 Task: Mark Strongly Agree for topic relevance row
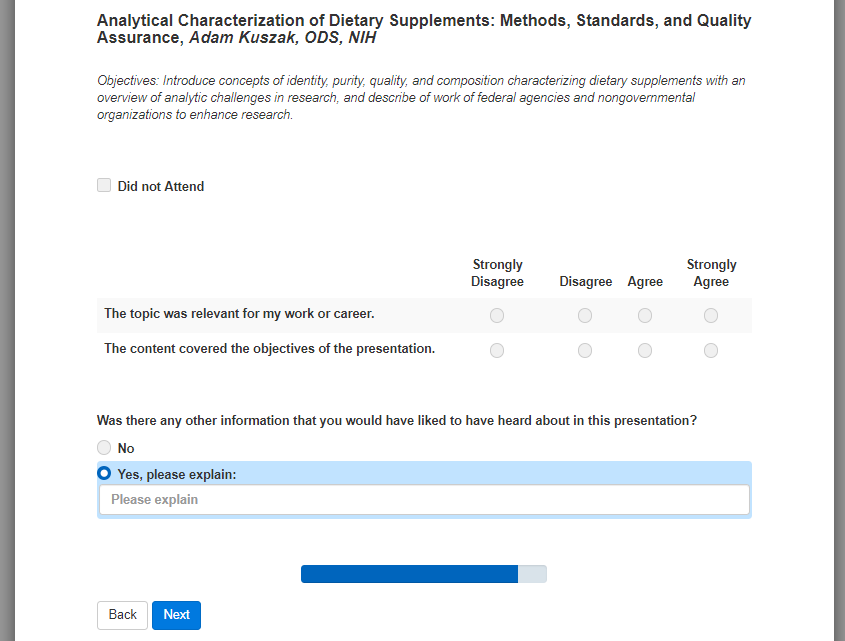[x=711, y=316]
